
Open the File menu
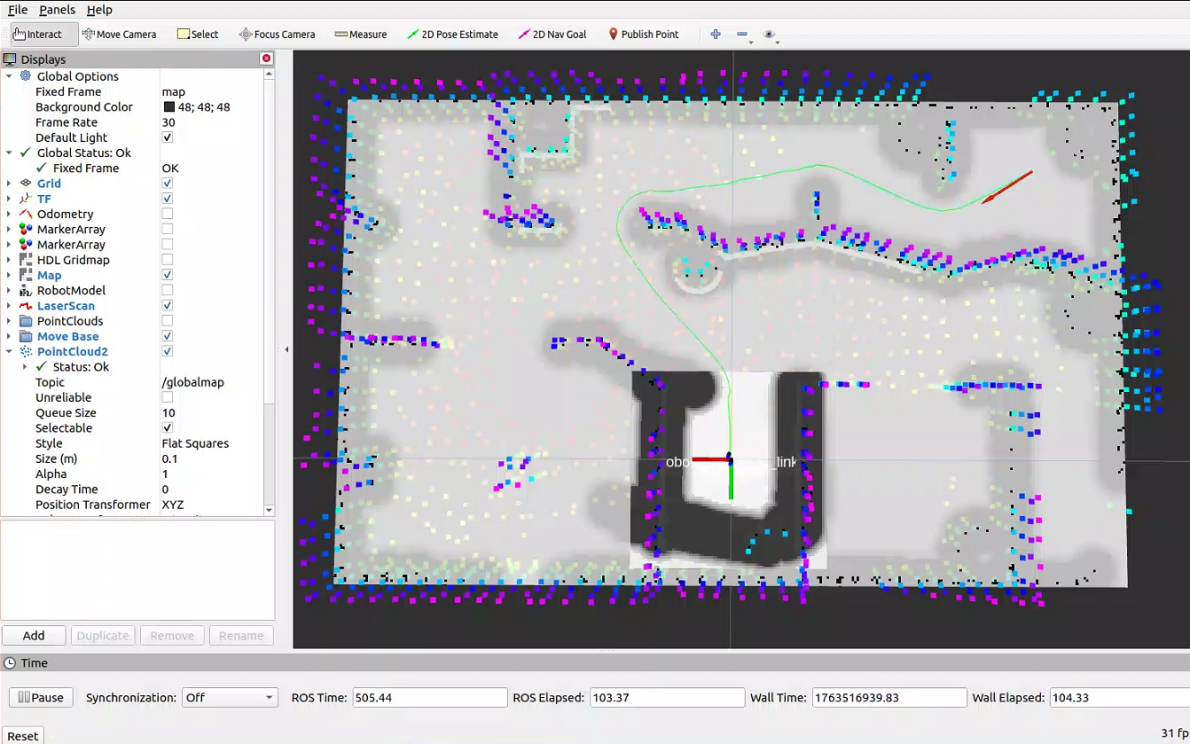(x=18, y=9)
